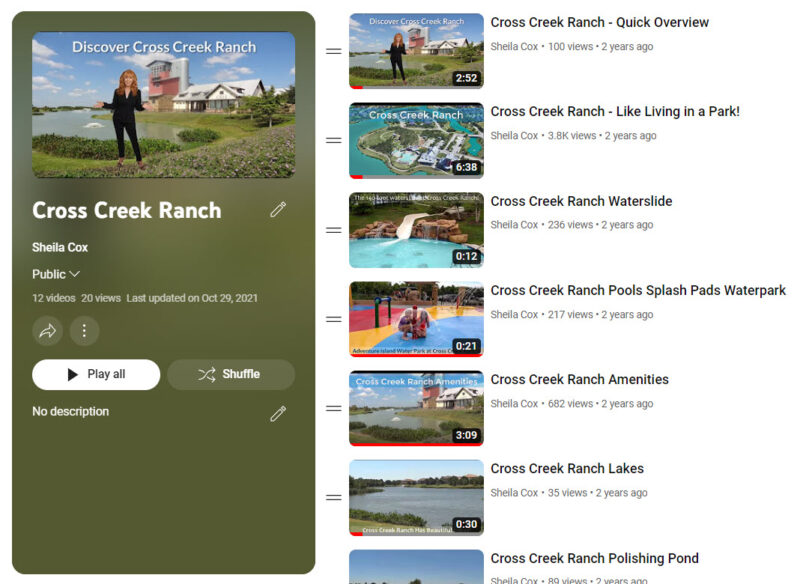Click reorder handle beside Splash Pads video
800x584 pixels.
pos(334,319)
